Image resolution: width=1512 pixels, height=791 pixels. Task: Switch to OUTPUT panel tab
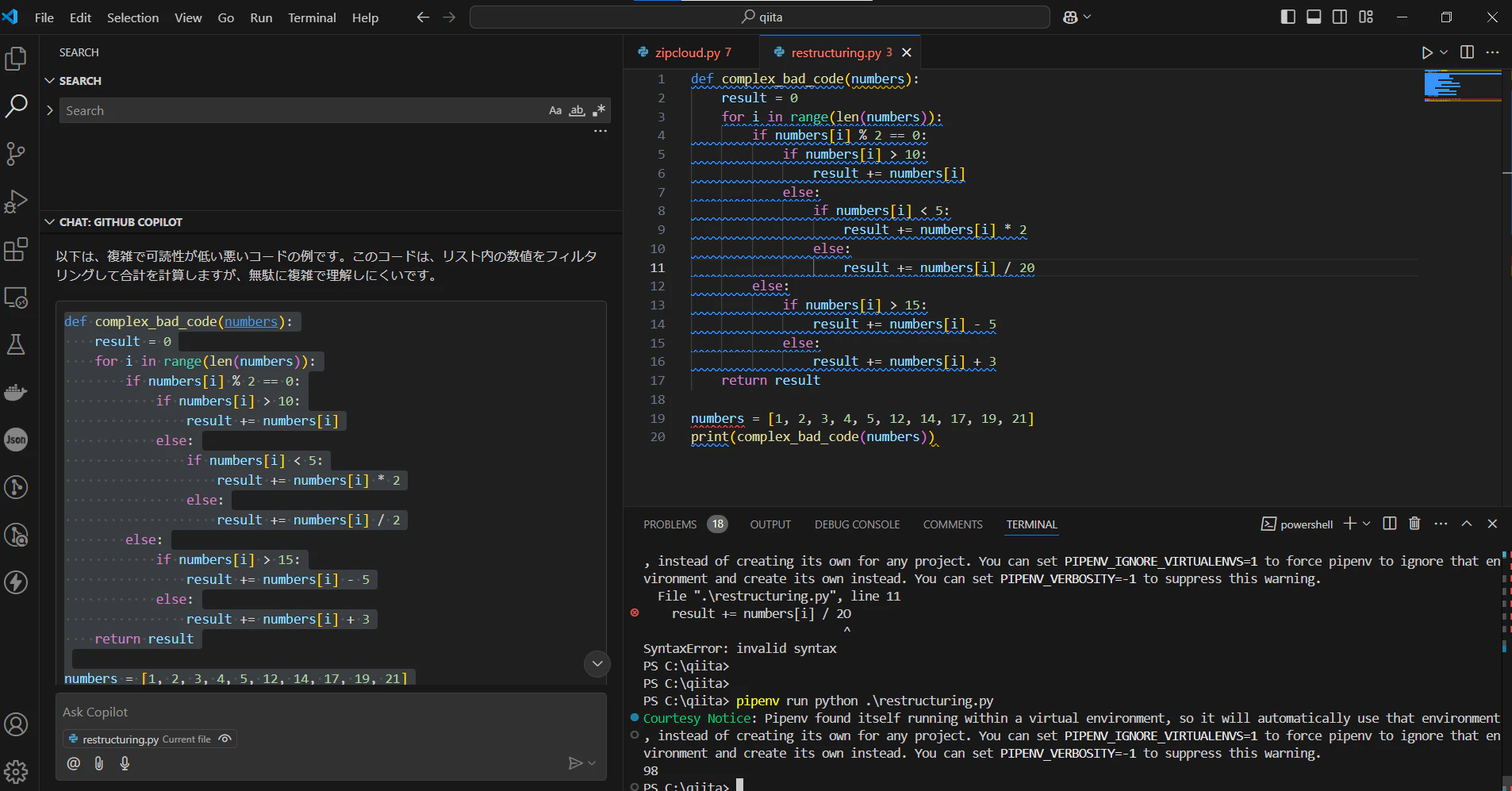(x=770, y=524)
